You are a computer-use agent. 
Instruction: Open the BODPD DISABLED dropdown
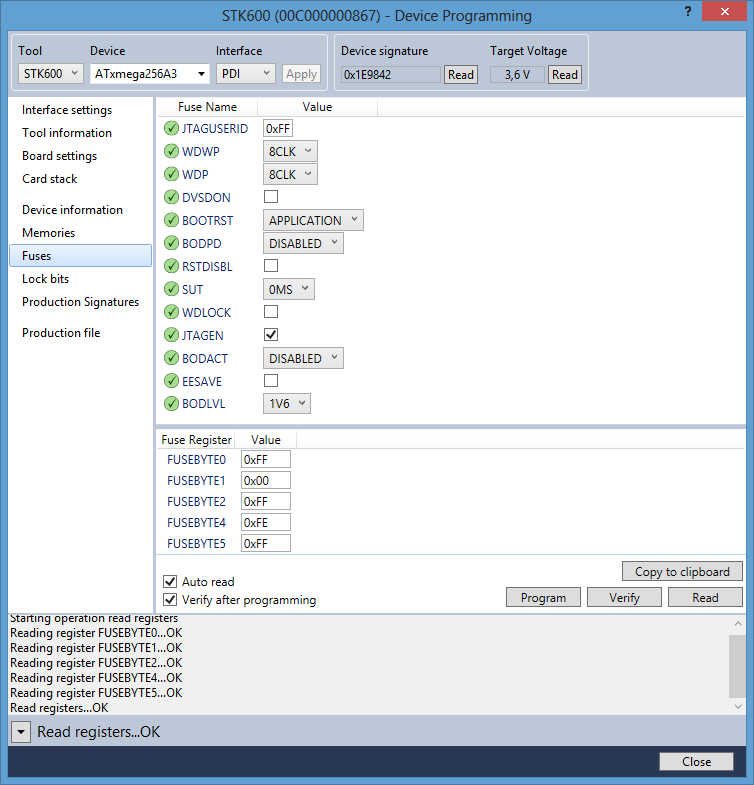pyautogui.click(x=303, y=243)
